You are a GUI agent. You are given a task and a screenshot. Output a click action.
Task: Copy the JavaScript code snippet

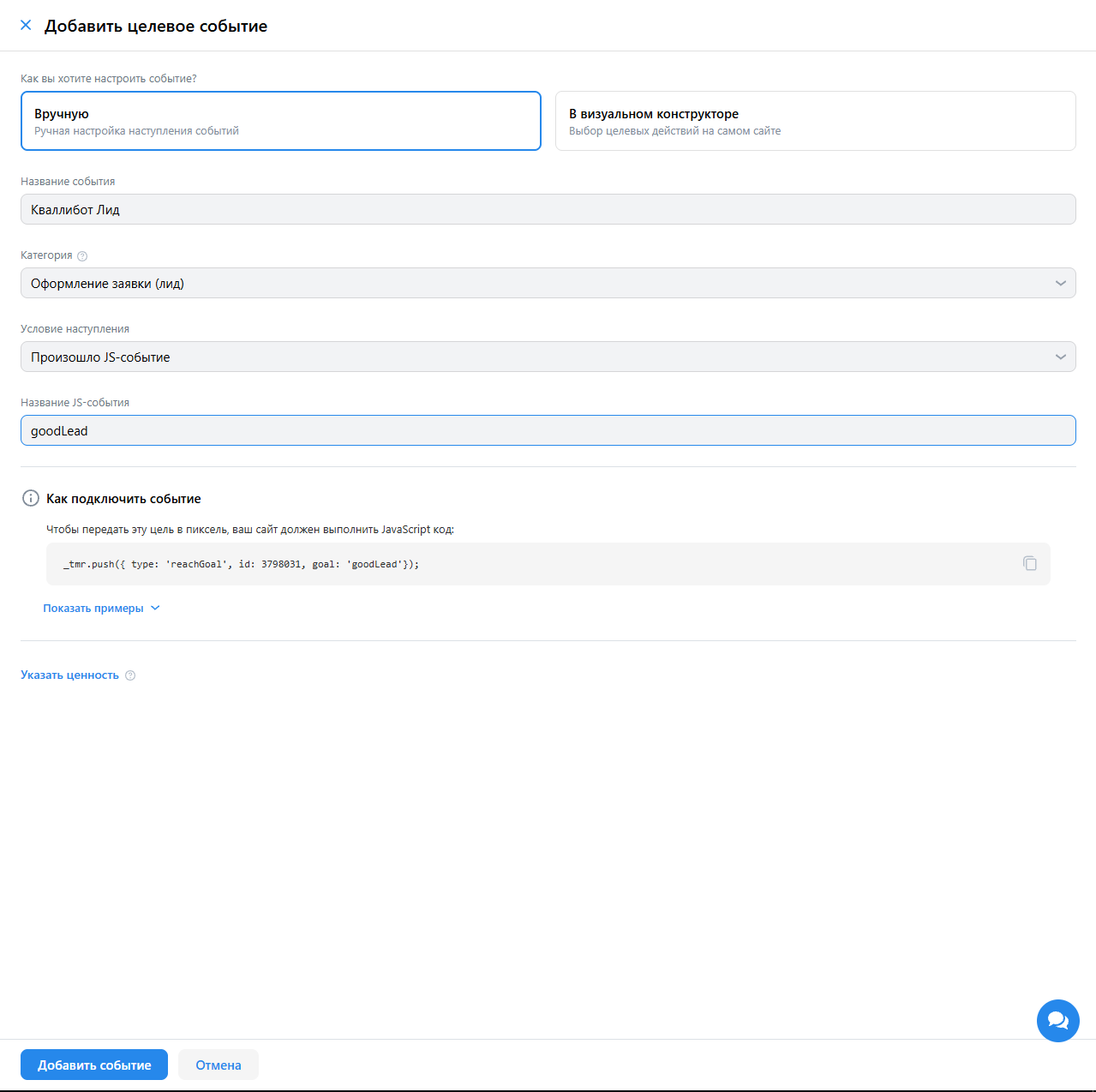tap(1029, 563)
